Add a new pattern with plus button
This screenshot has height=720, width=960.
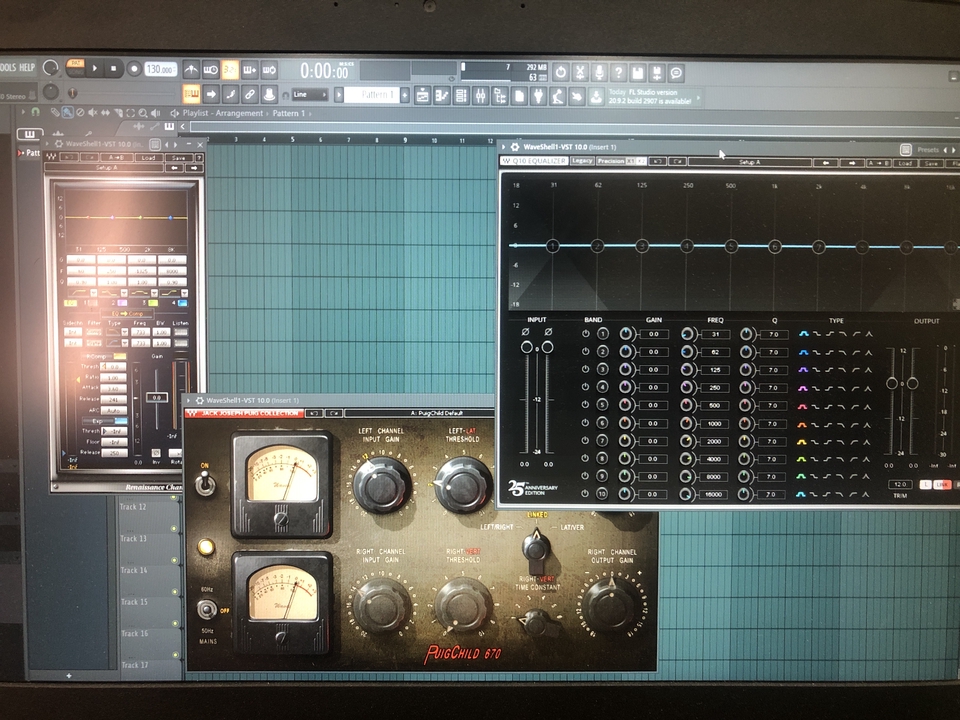coord(405,96)
